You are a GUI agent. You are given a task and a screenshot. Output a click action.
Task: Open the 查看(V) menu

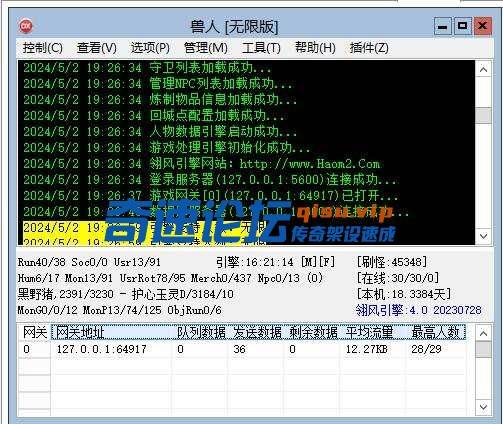coord(97,48)
